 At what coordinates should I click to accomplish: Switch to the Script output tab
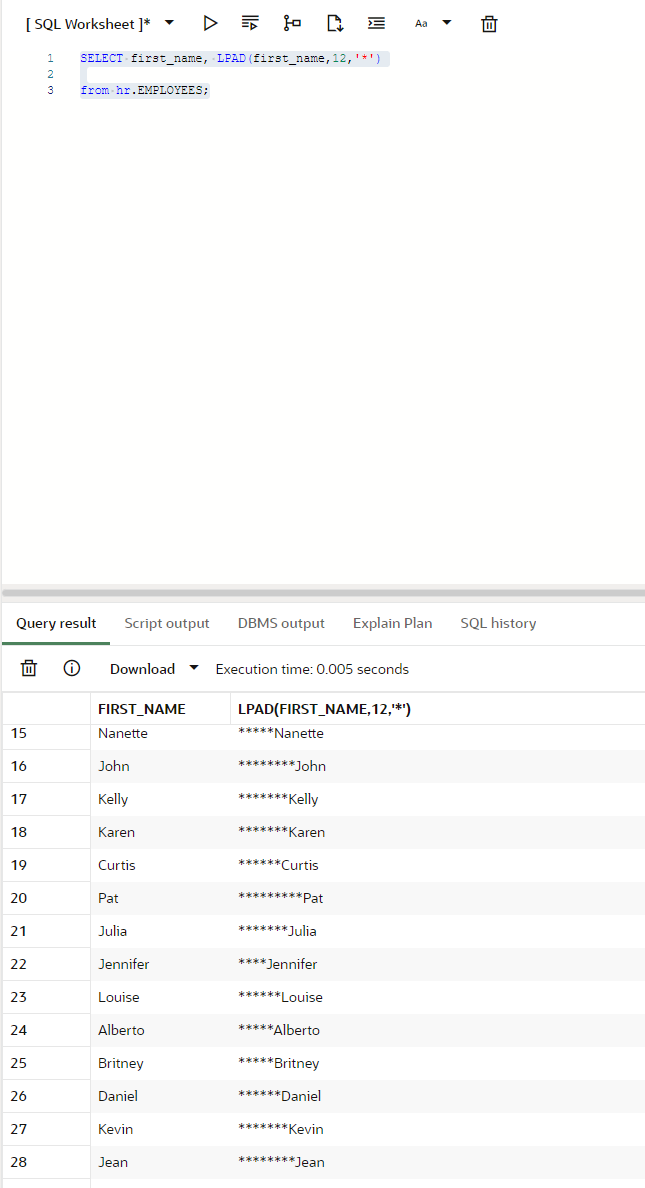(167, 624)
